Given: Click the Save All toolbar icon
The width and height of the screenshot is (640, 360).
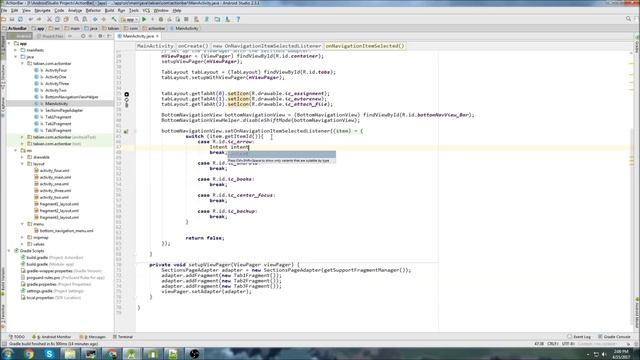Looking at the screenshot, I should pos(12,19).
